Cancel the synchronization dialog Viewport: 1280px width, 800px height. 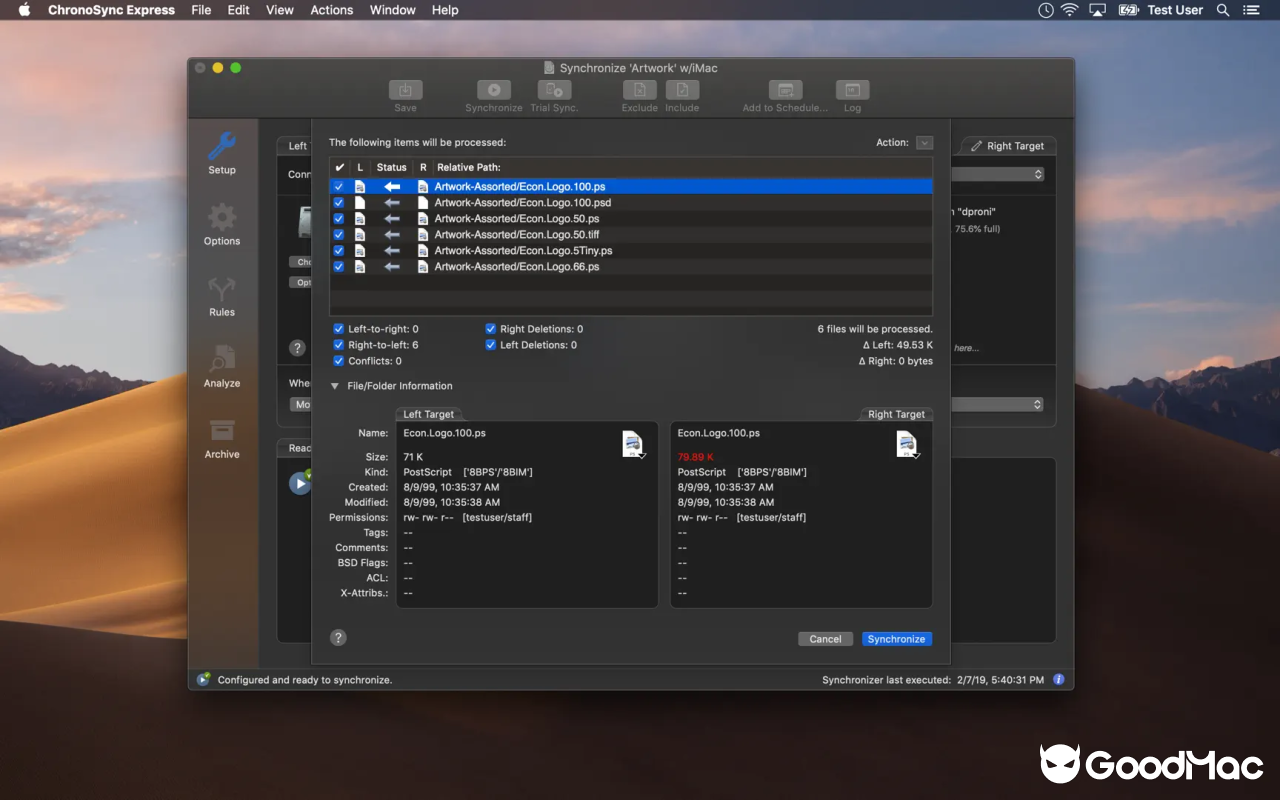(x=825, y=638)
